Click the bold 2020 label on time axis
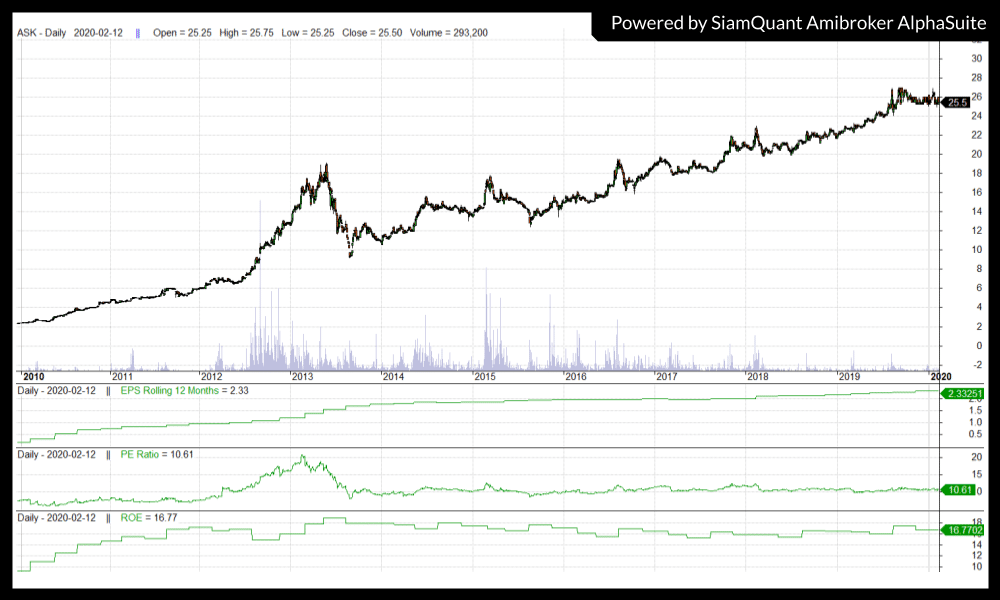 [941, 376]
